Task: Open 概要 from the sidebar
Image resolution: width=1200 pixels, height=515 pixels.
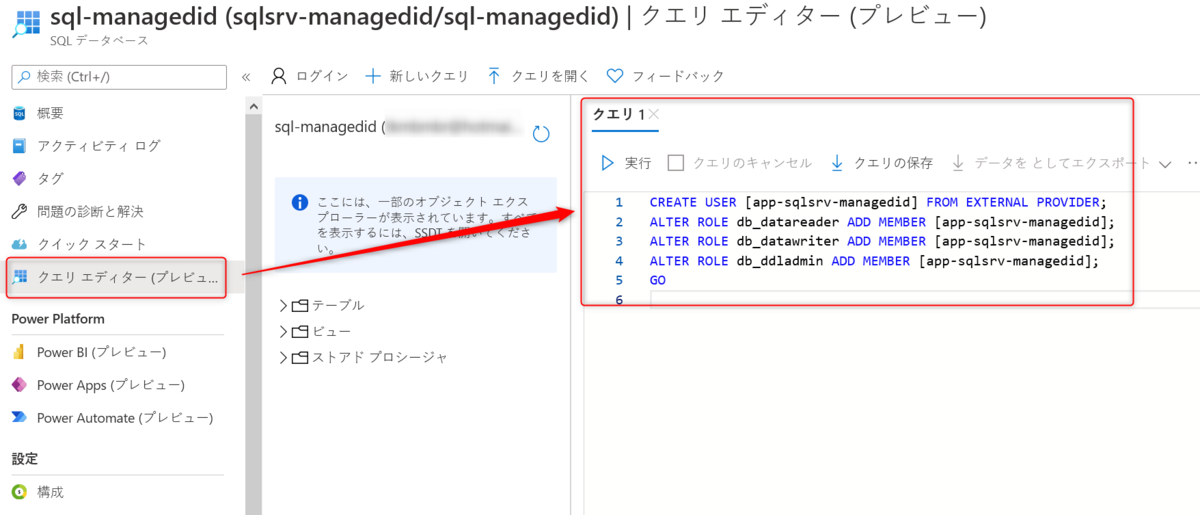Action: [50, 113]
